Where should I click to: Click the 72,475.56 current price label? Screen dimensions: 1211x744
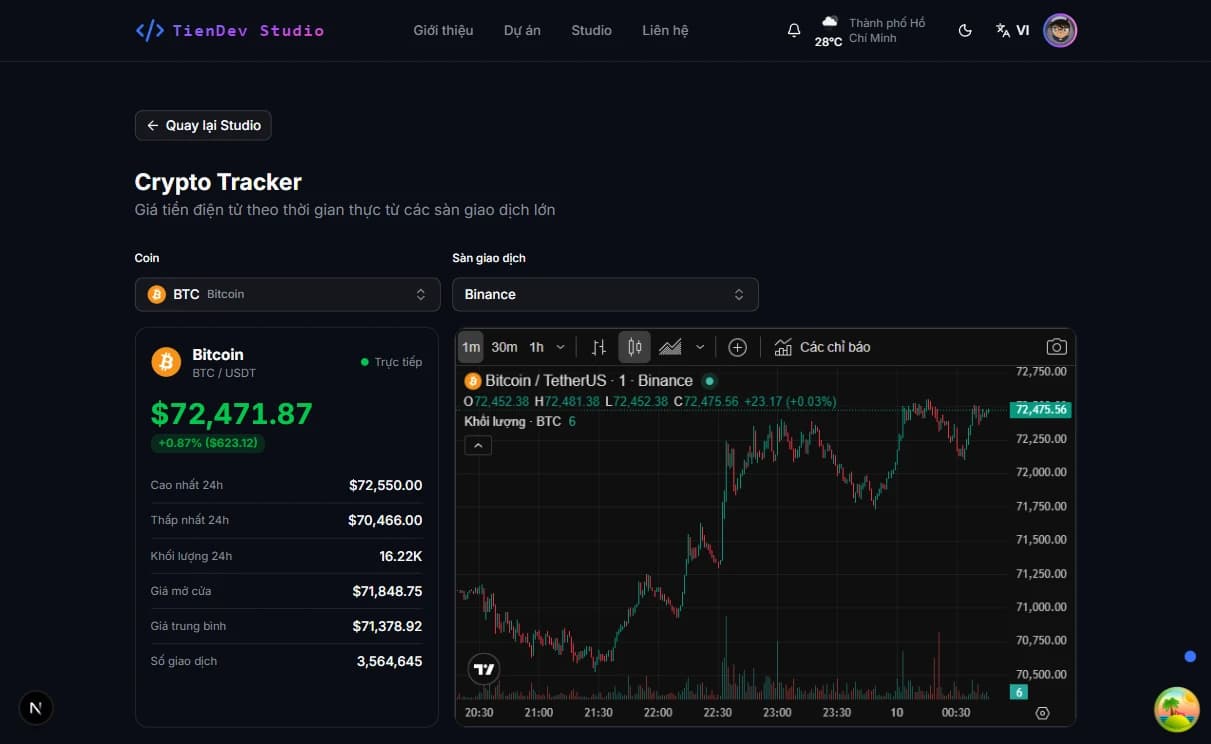(1041, 410)
